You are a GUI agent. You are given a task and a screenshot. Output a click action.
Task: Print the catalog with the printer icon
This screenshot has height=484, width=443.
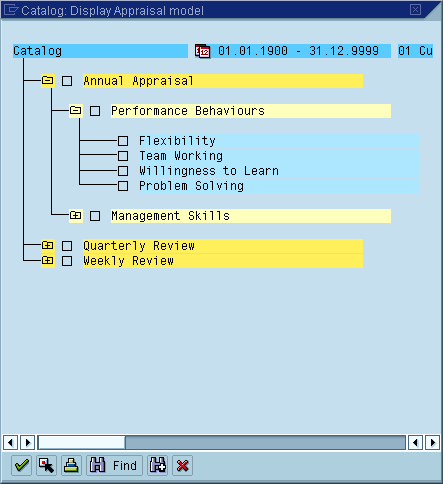tap(71, 465)
